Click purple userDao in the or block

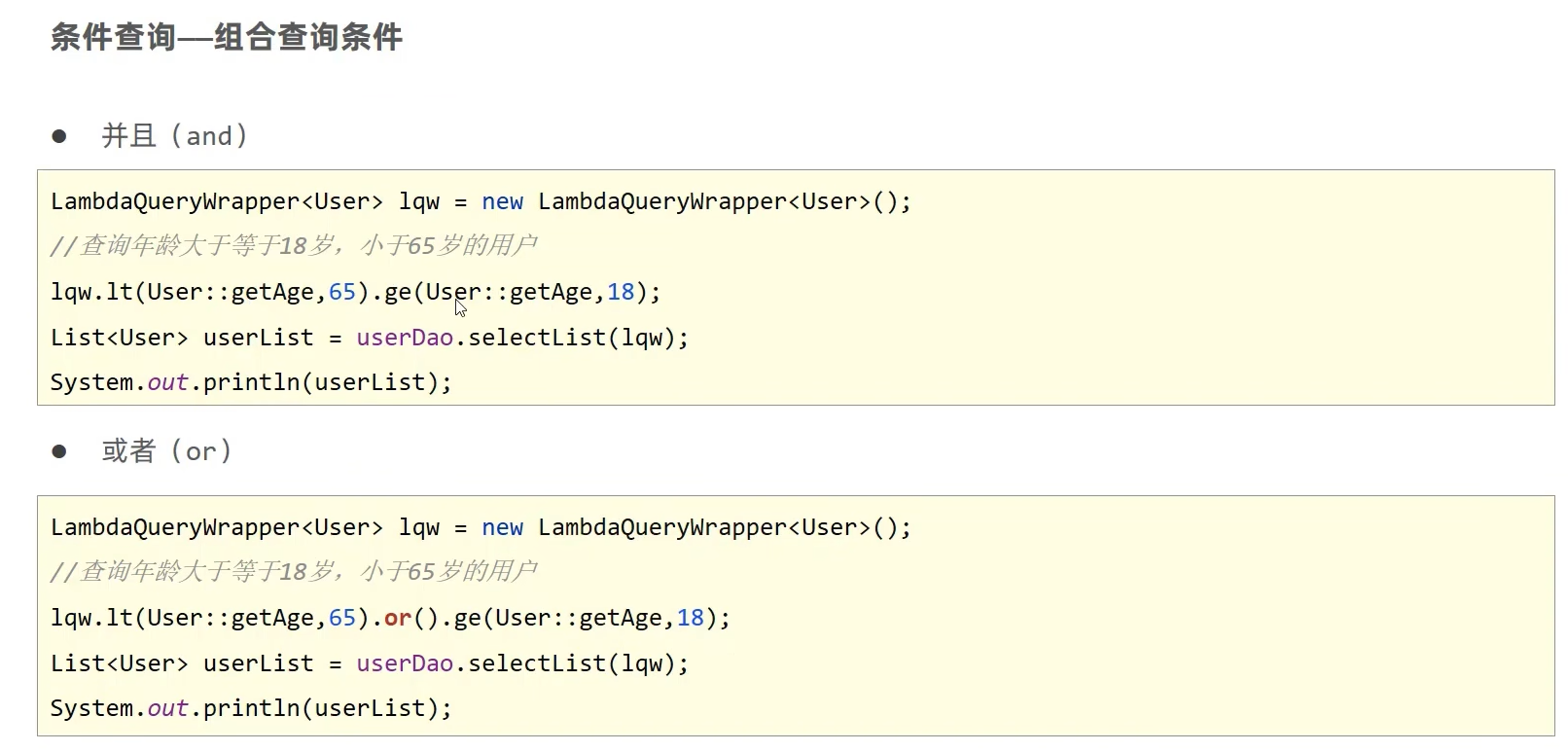click(405, 664)
